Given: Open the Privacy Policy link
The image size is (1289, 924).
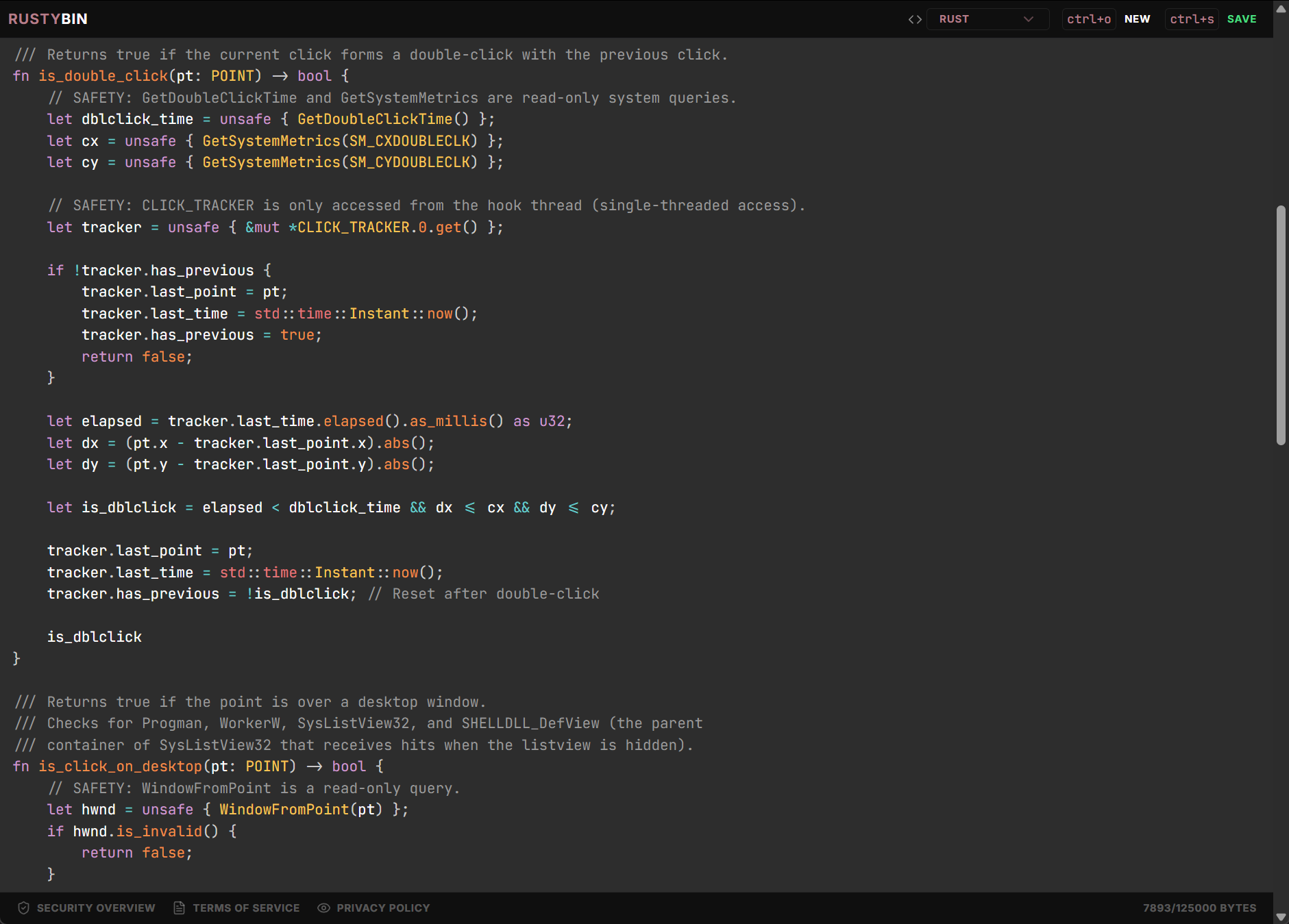Looking at the screenshot, I should point(383,908).
